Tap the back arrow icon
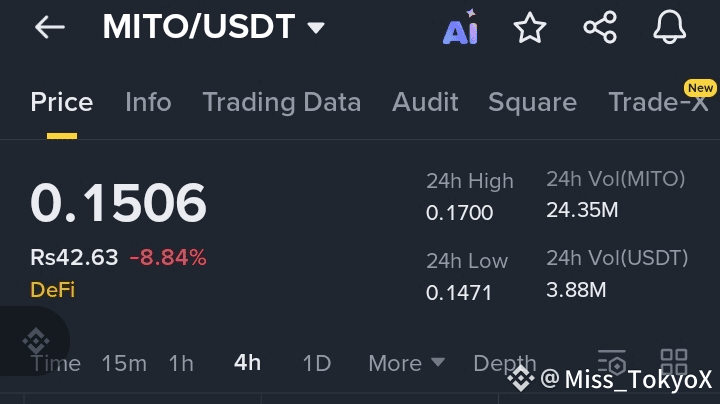Image resolution: width=720 pixels, height=404 pixels. tap(49, 28)
